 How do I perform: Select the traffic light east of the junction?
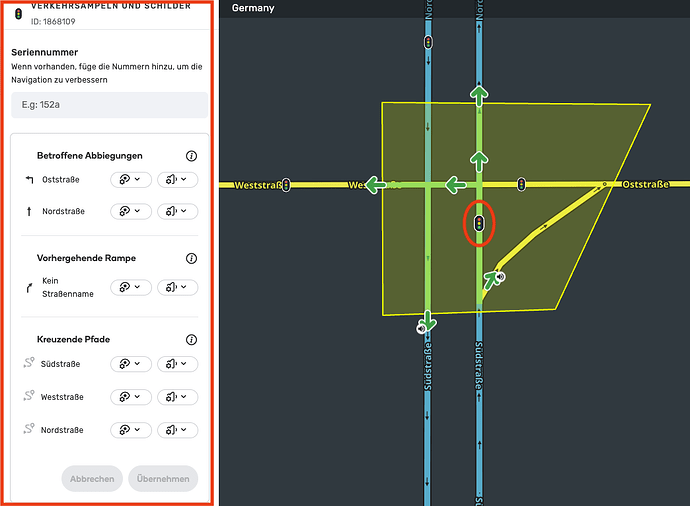[521, 185]
